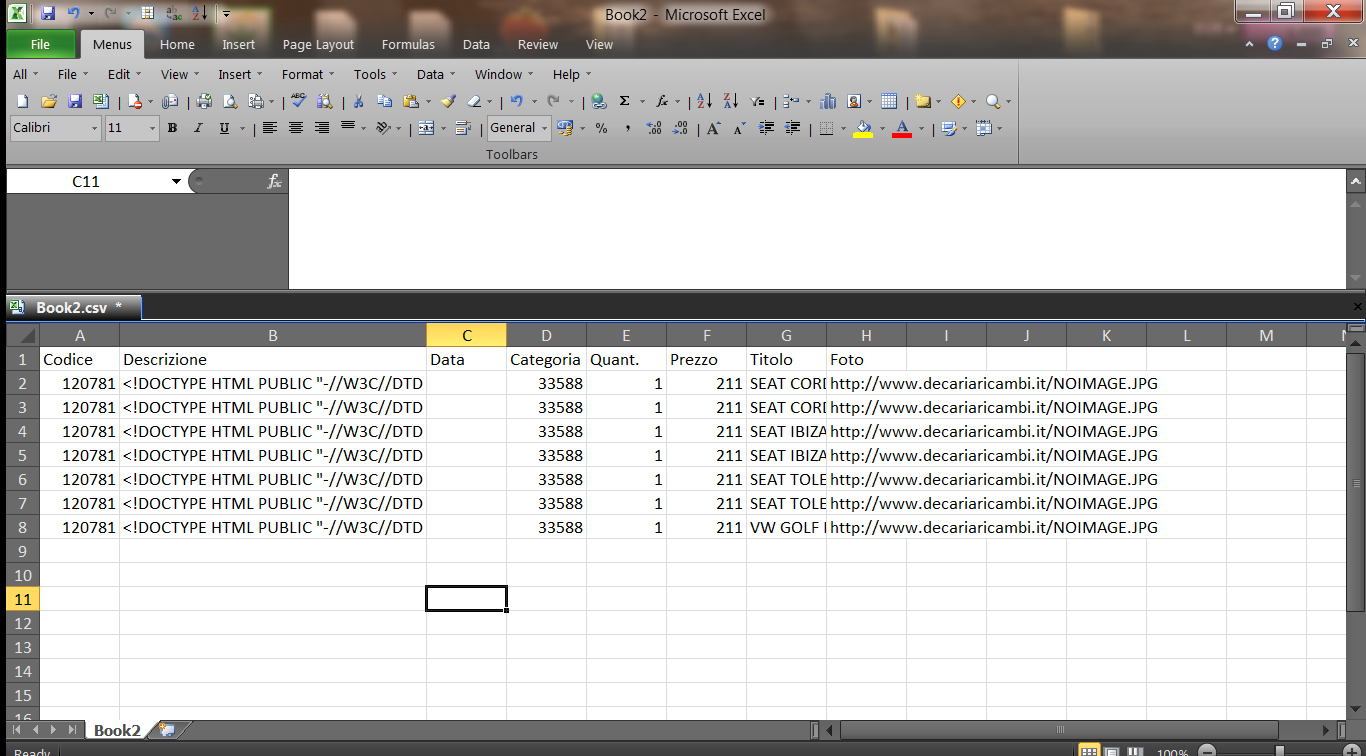This screenshot has width=1366, height=756.
Task: Toggle Bold formatting
Action: click(x=172, y=128)
